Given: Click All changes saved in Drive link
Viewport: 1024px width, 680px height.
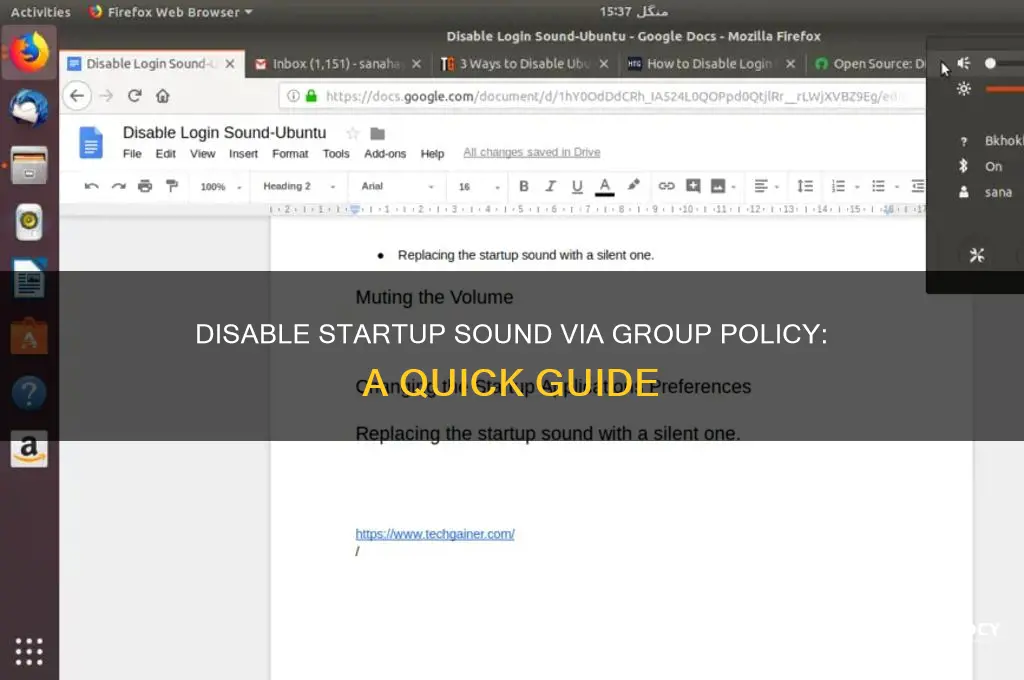Looking at the screenshot, I should (x=532, y=152).
